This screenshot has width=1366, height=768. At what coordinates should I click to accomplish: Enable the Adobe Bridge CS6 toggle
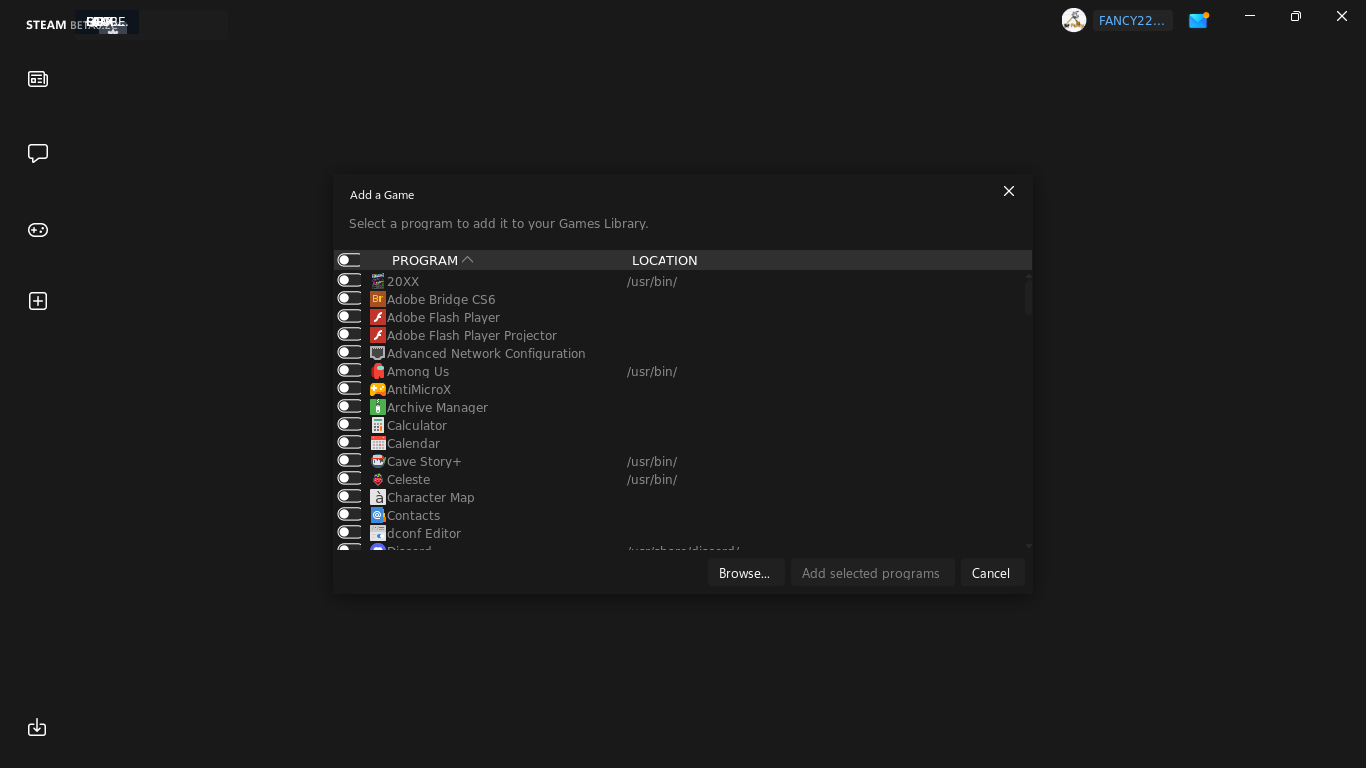pyautogui.click(x=349, y=298)
